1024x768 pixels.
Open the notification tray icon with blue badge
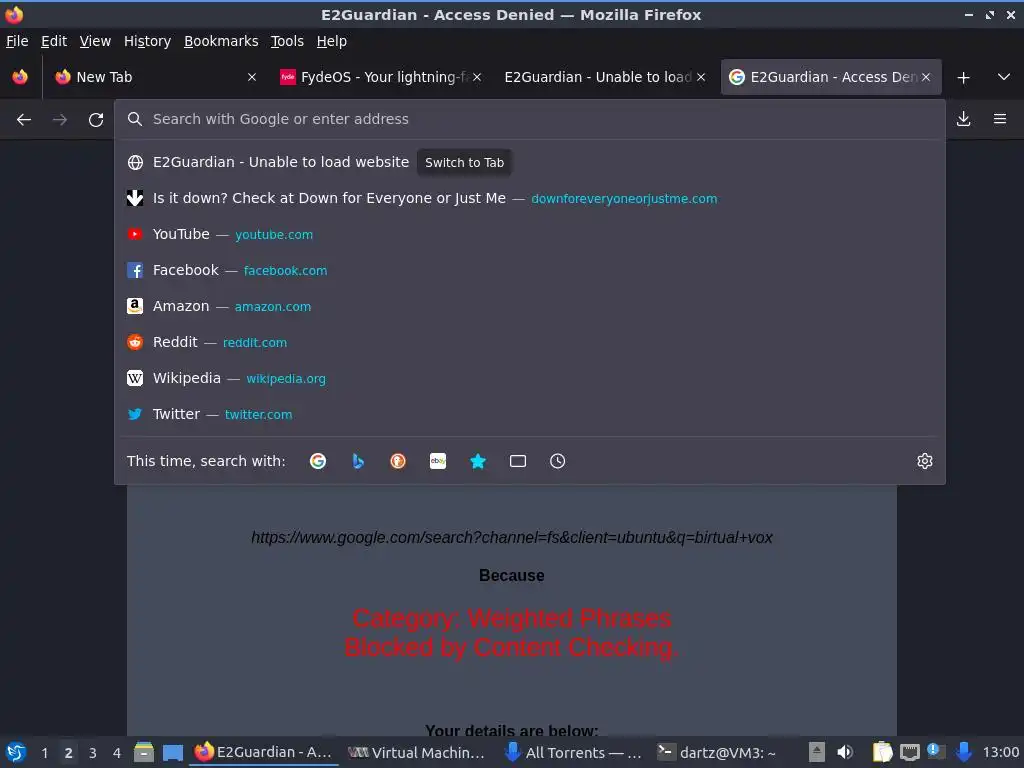click(935, 752)
